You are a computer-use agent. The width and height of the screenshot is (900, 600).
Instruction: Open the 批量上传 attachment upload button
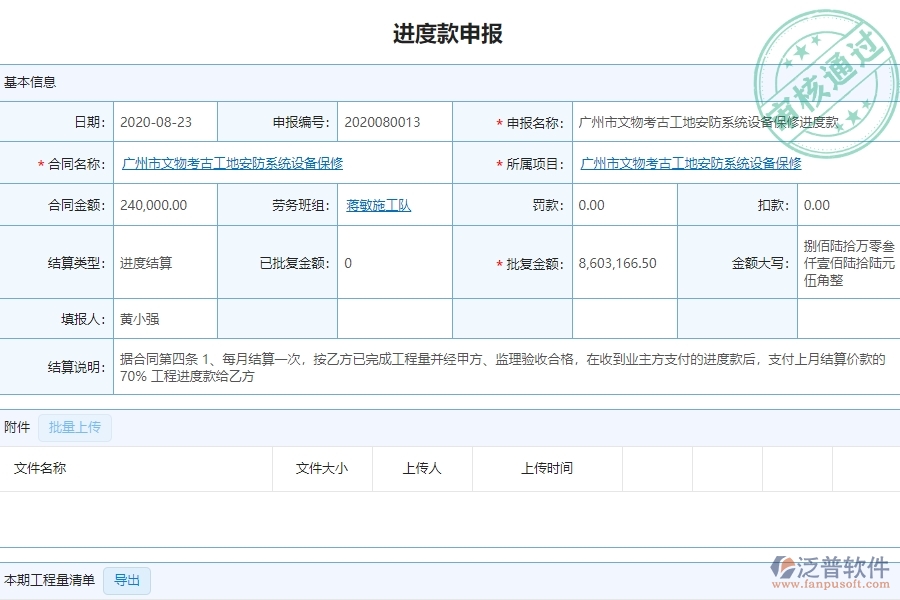coord(75,427)
